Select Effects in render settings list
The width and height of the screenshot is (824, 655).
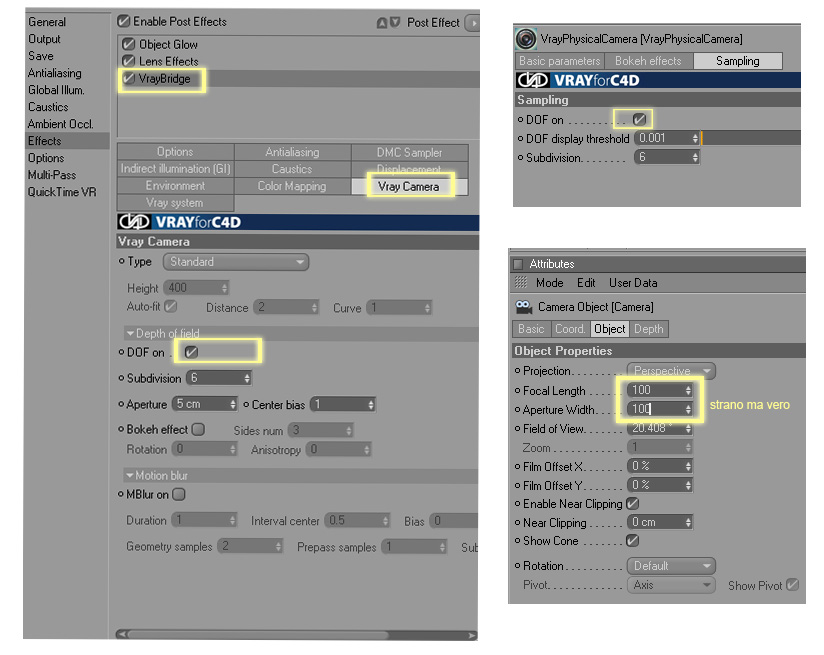67,141
